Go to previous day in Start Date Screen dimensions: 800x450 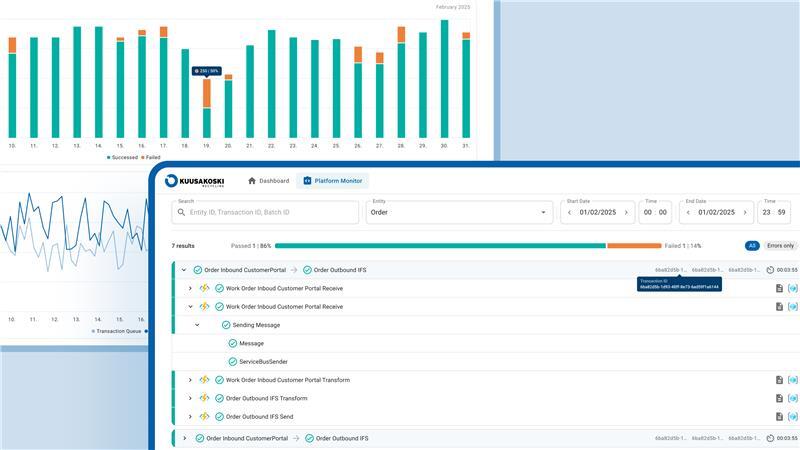570,213
